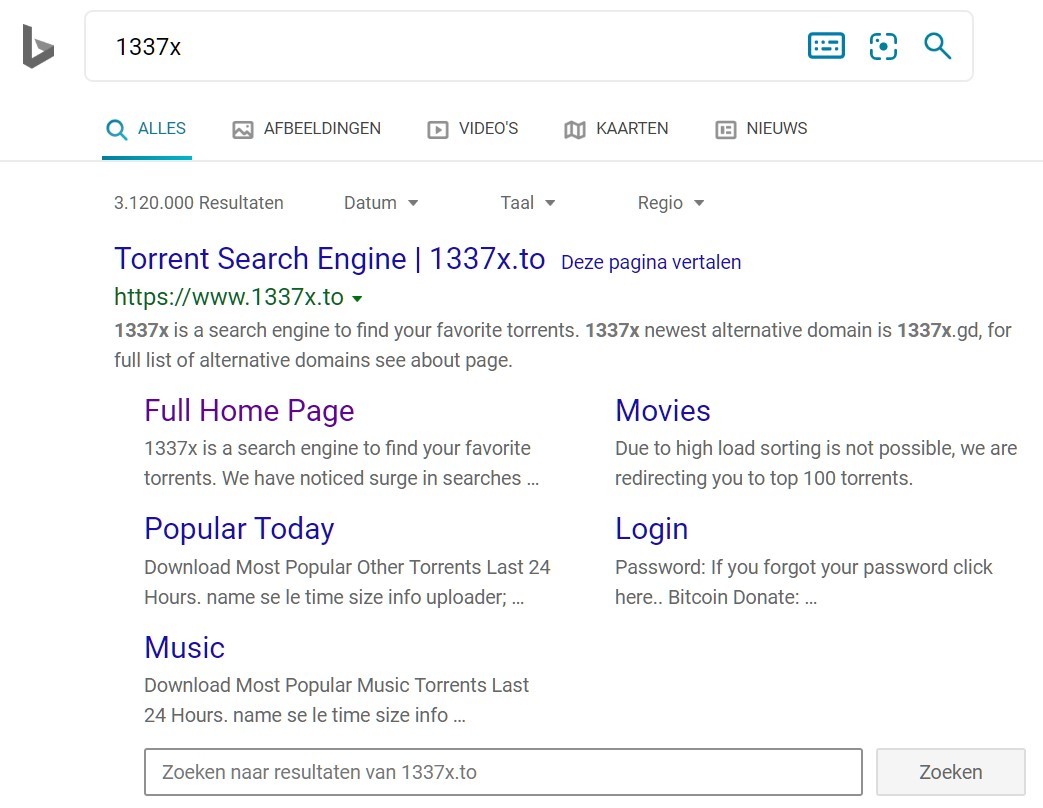The width and height of the screenshot is (1043, 808).
Task: Open the Movies sitelink
Action: coord(663,410)
